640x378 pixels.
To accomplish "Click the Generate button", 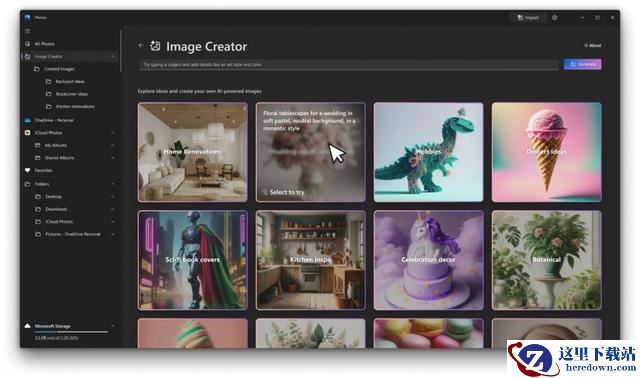I will (582, 64).
